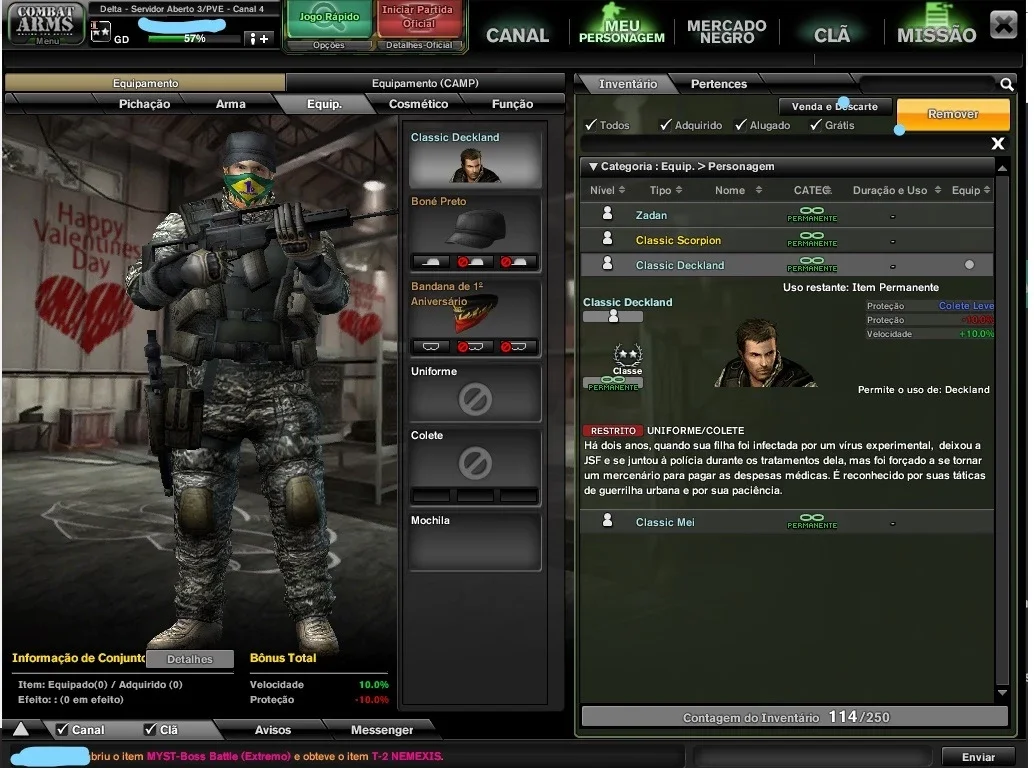
Task: Click the inventory scrollbar down arrow
Action: tap(1002, 692)
